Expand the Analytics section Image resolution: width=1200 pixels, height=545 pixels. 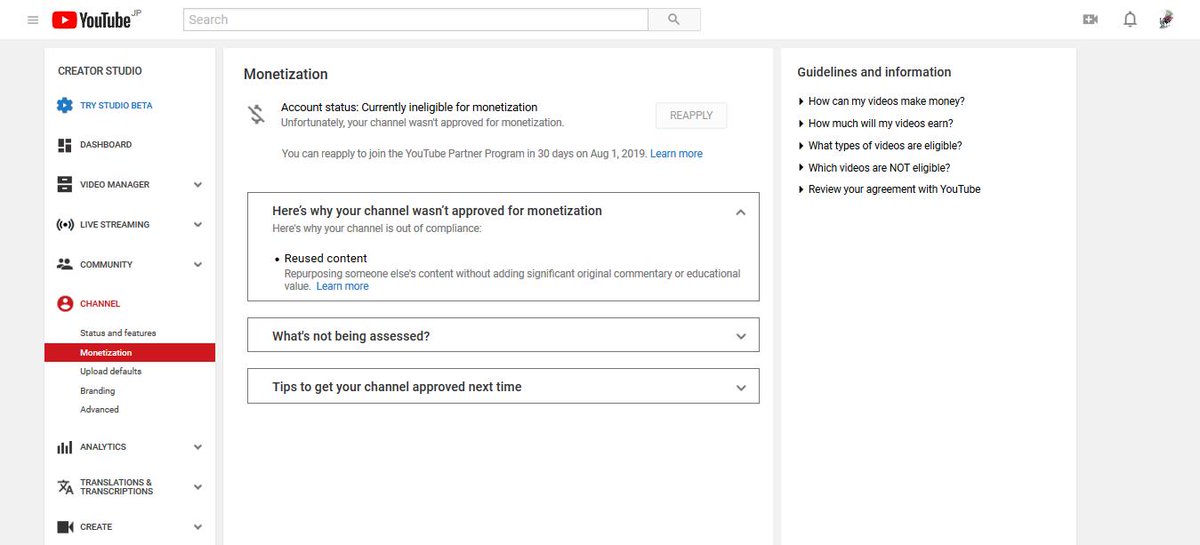tap(198, 447)
